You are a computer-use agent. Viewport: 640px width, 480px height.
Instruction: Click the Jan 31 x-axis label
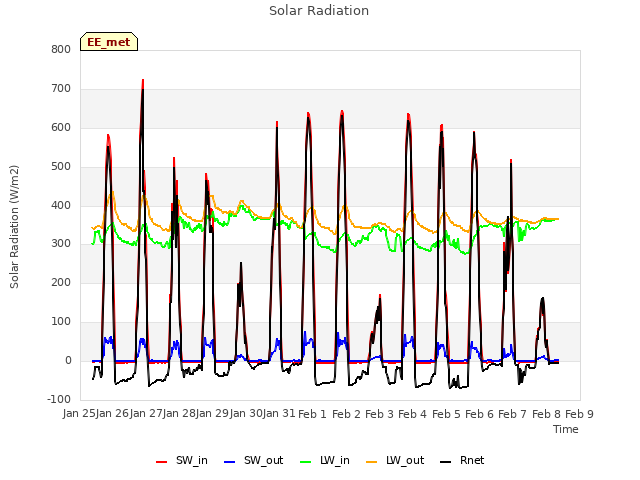(279, 414)
